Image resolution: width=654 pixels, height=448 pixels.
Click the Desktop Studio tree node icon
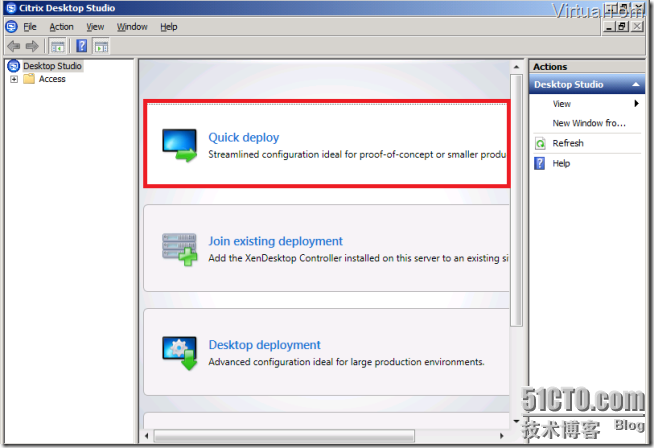coord(14,66)
